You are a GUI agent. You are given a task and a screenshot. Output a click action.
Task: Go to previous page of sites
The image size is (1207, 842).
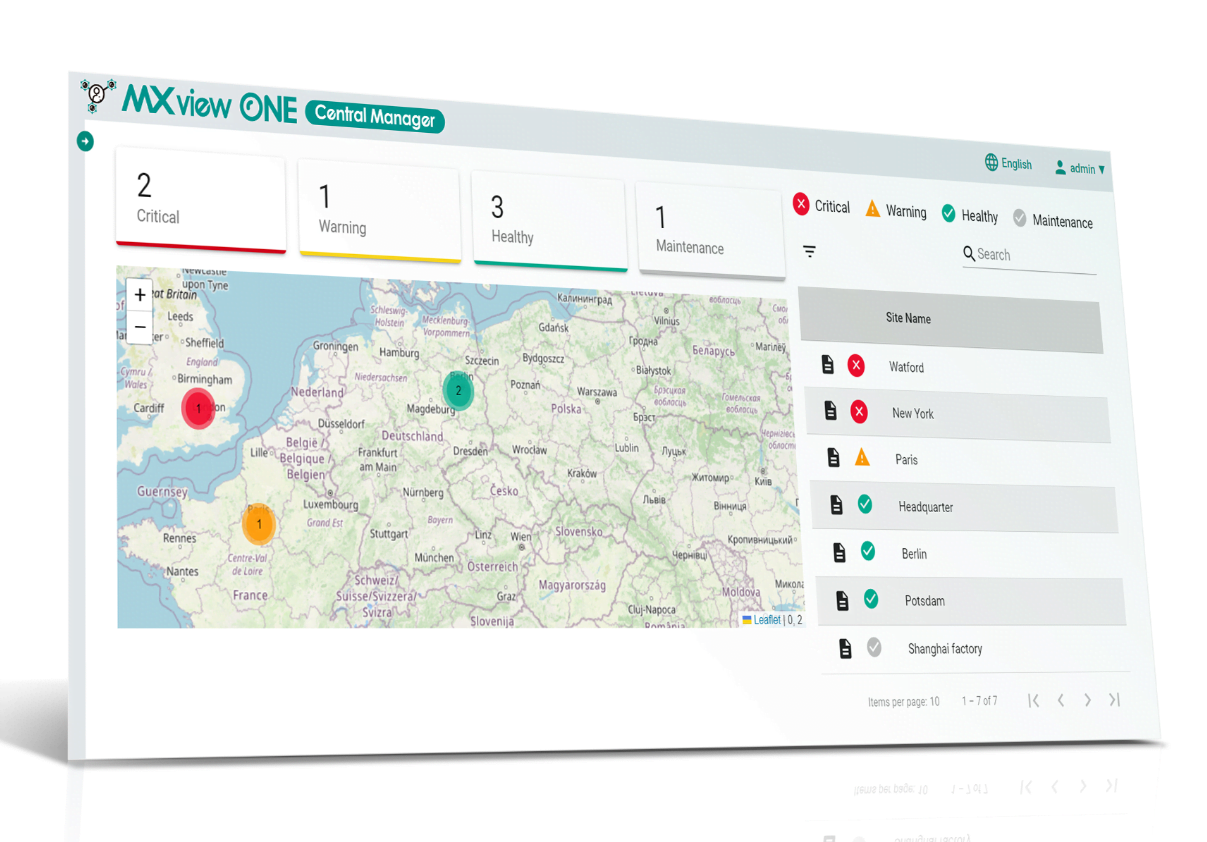point(1061,700)
